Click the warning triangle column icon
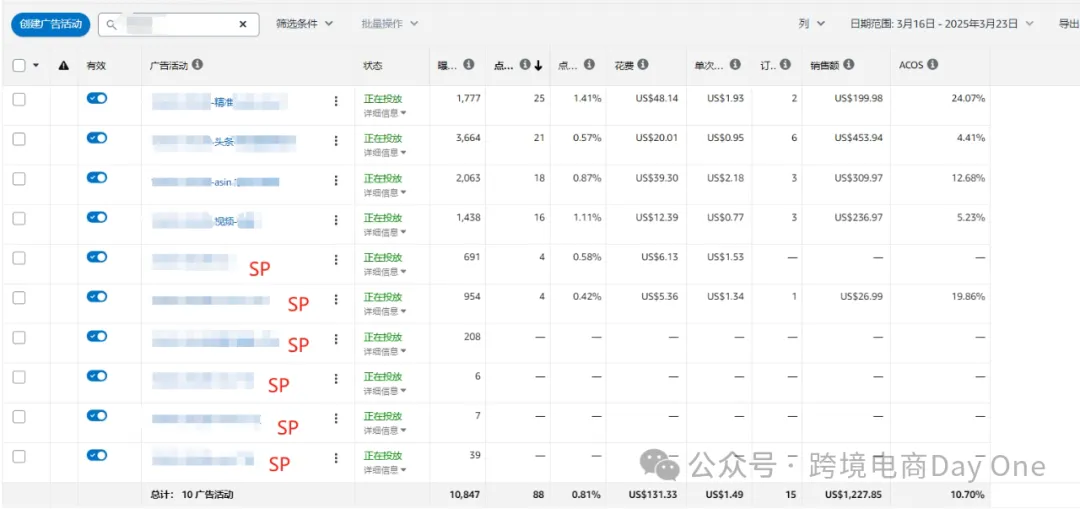The image size is (1080, 509). pos(64,65)
